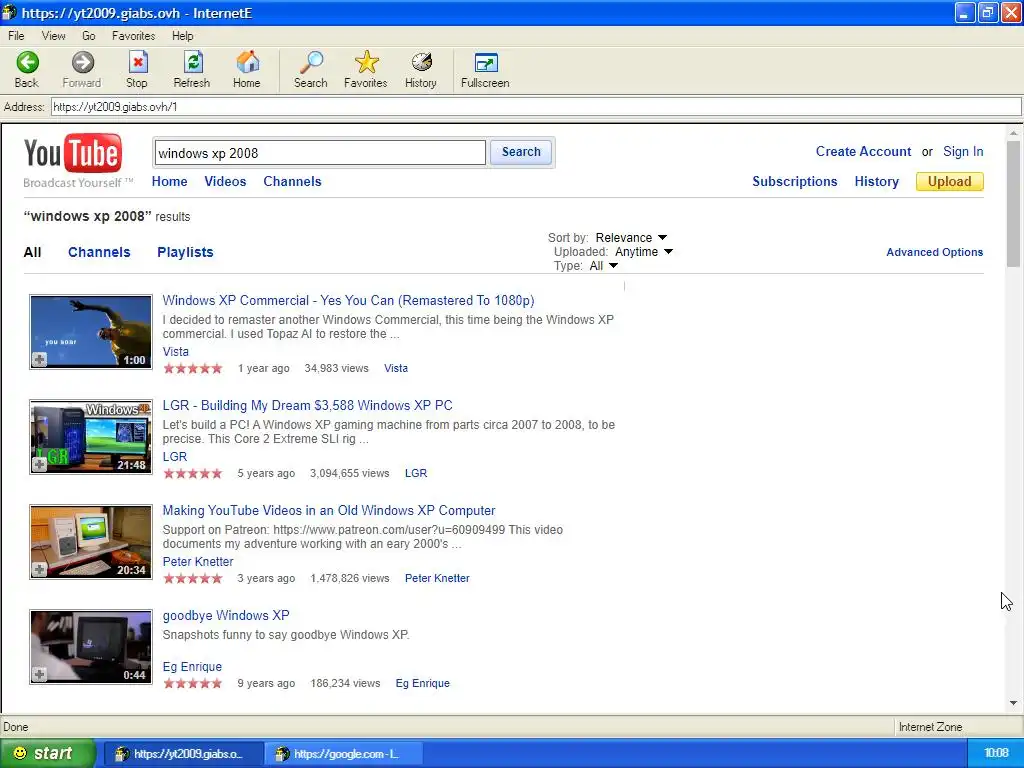Open the Sign In link
This screenshot has height=768, width=1024.
click(963, 152)
